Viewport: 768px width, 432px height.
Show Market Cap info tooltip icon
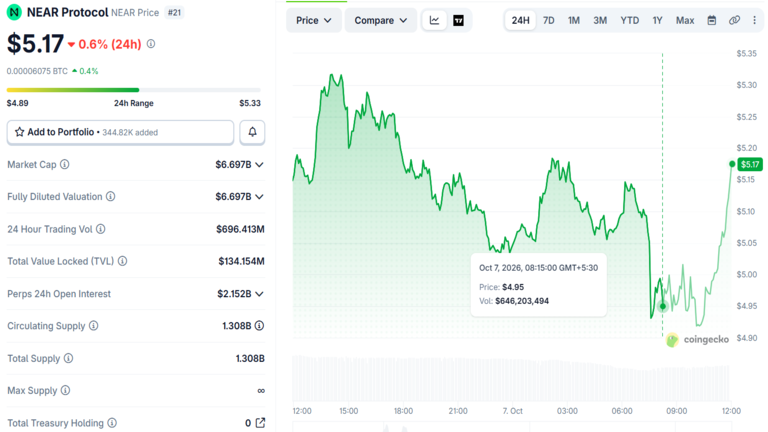(x=65, y=165)
